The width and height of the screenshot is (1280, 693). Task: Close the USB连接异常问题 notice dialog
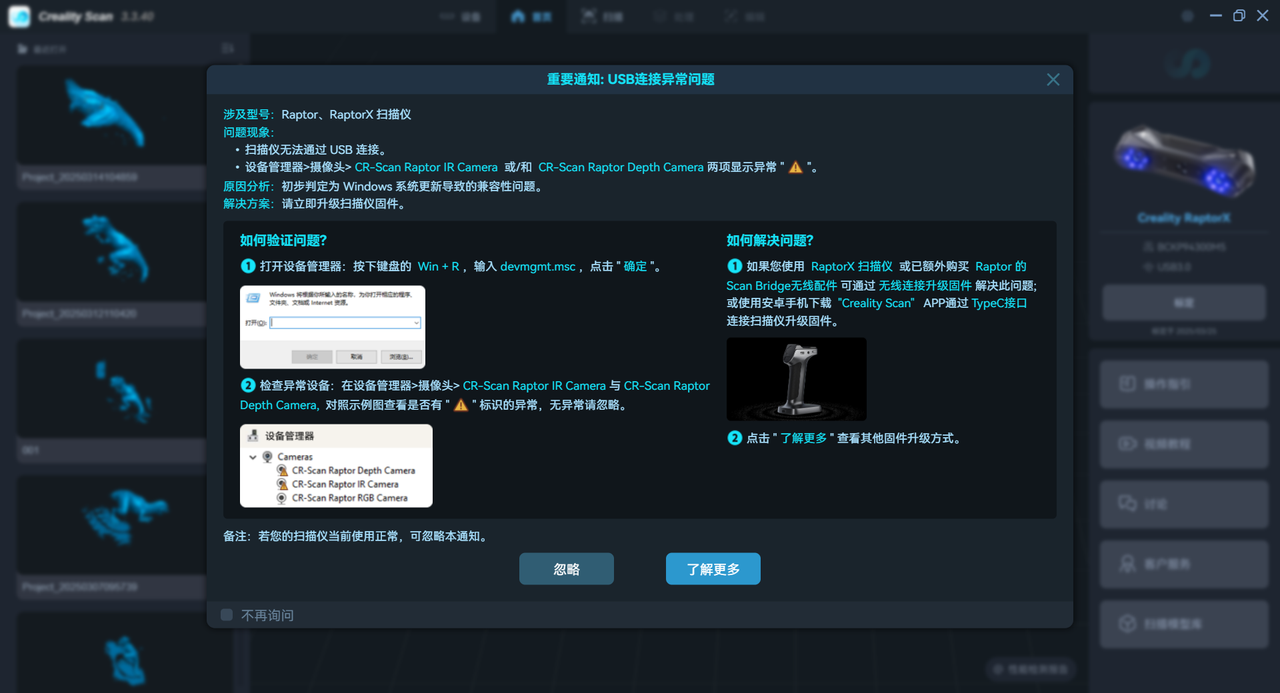1053,80
